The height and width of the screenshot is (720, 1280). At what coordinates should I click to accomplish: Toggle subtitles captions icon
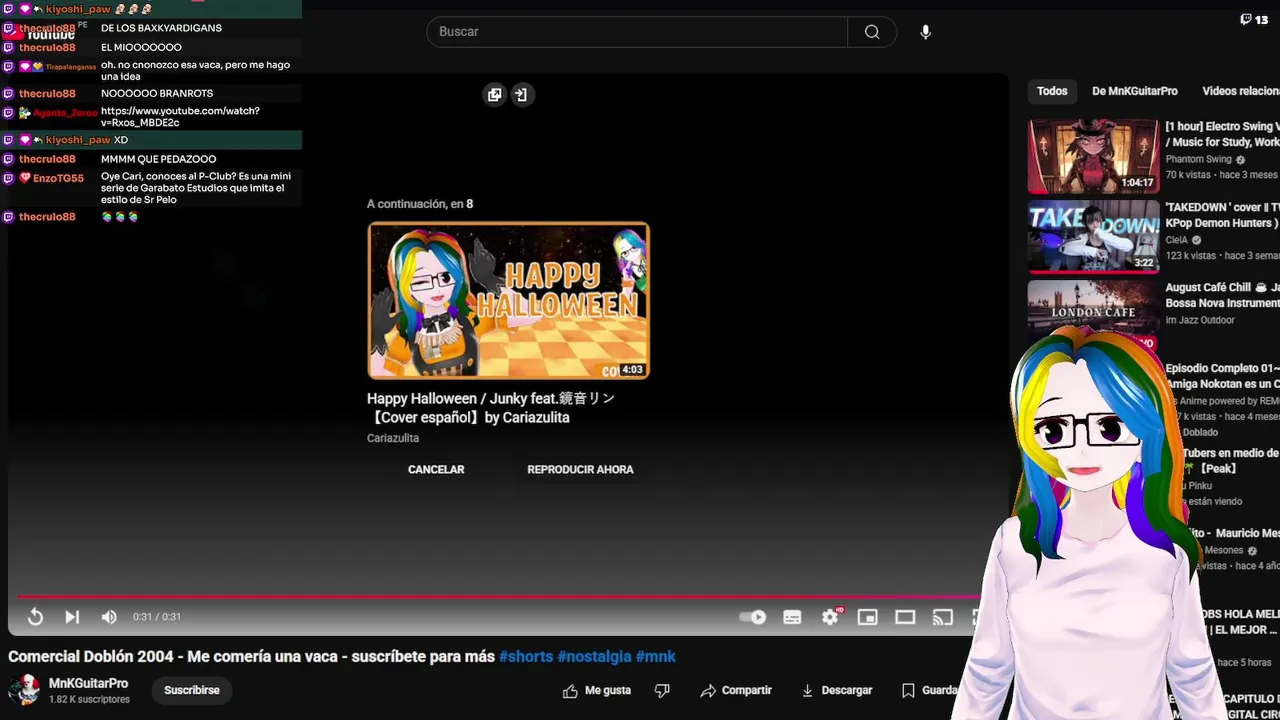coord(792,617)
